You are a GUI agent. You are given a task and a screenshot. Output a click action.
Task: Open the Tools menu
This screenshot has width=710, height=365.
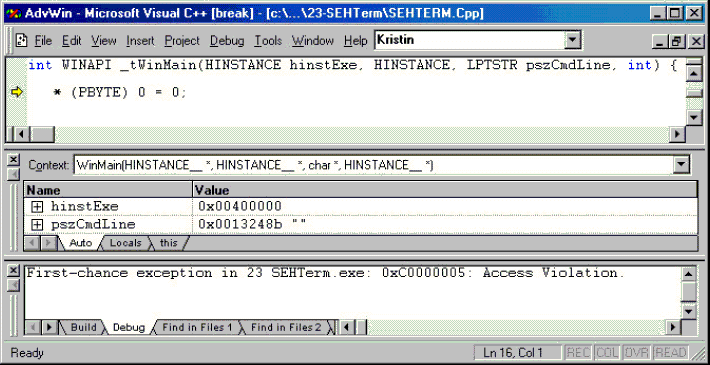pos(268,41)
